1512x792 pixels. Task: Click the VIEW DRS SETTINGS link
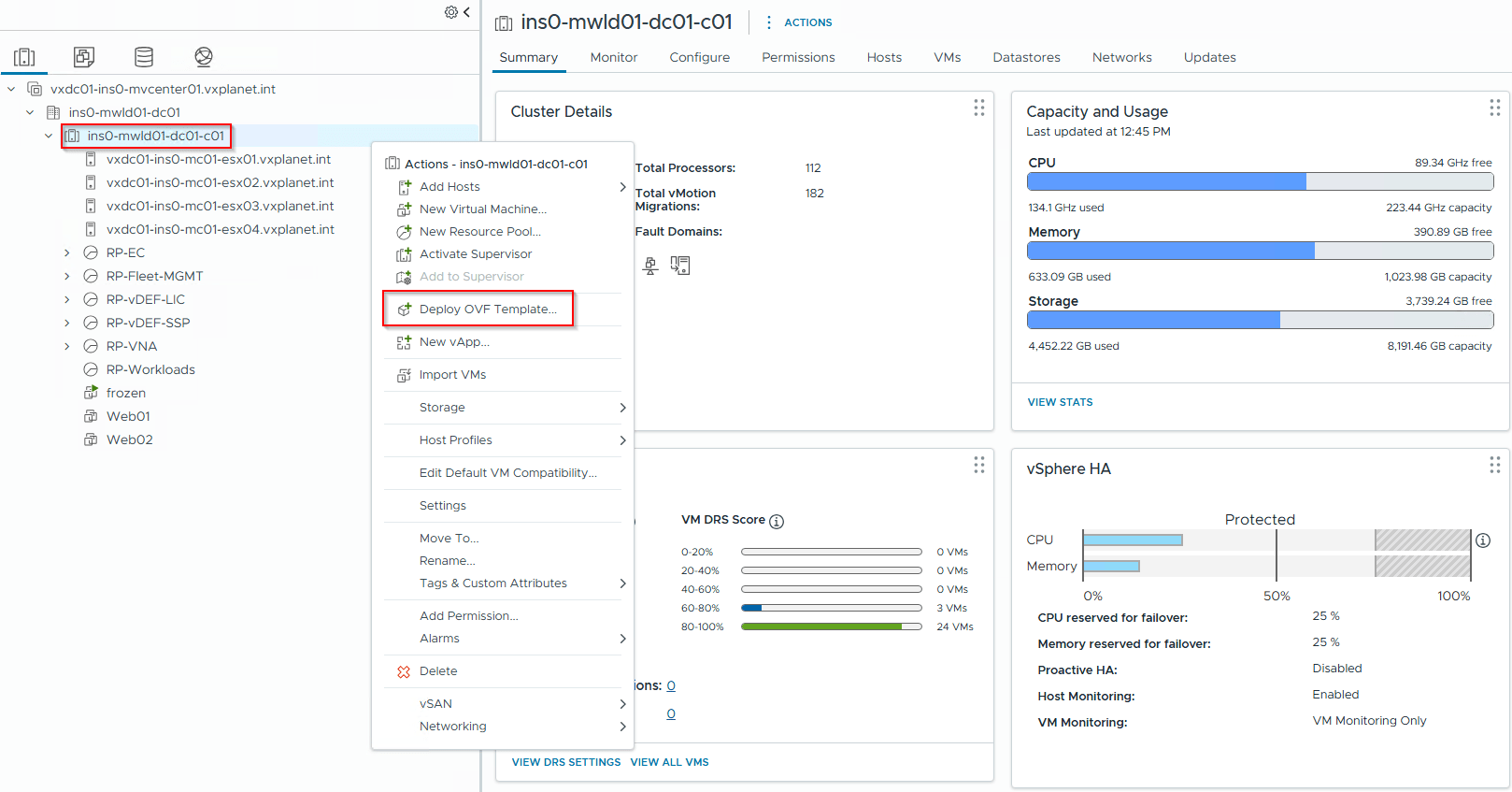click(x=566, y=762)
